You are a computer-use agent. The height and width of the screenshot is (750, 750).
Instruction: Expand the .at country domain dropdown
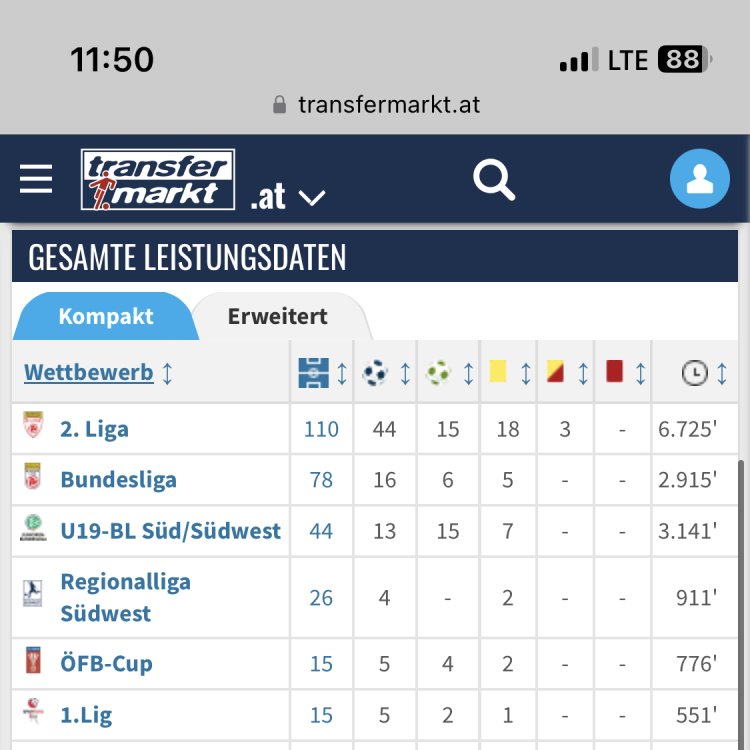coord(288,197)
